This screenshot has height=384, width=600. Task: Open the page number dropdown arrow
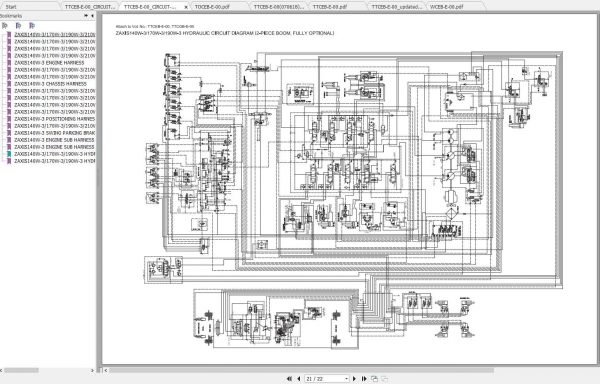click(346, 379)
